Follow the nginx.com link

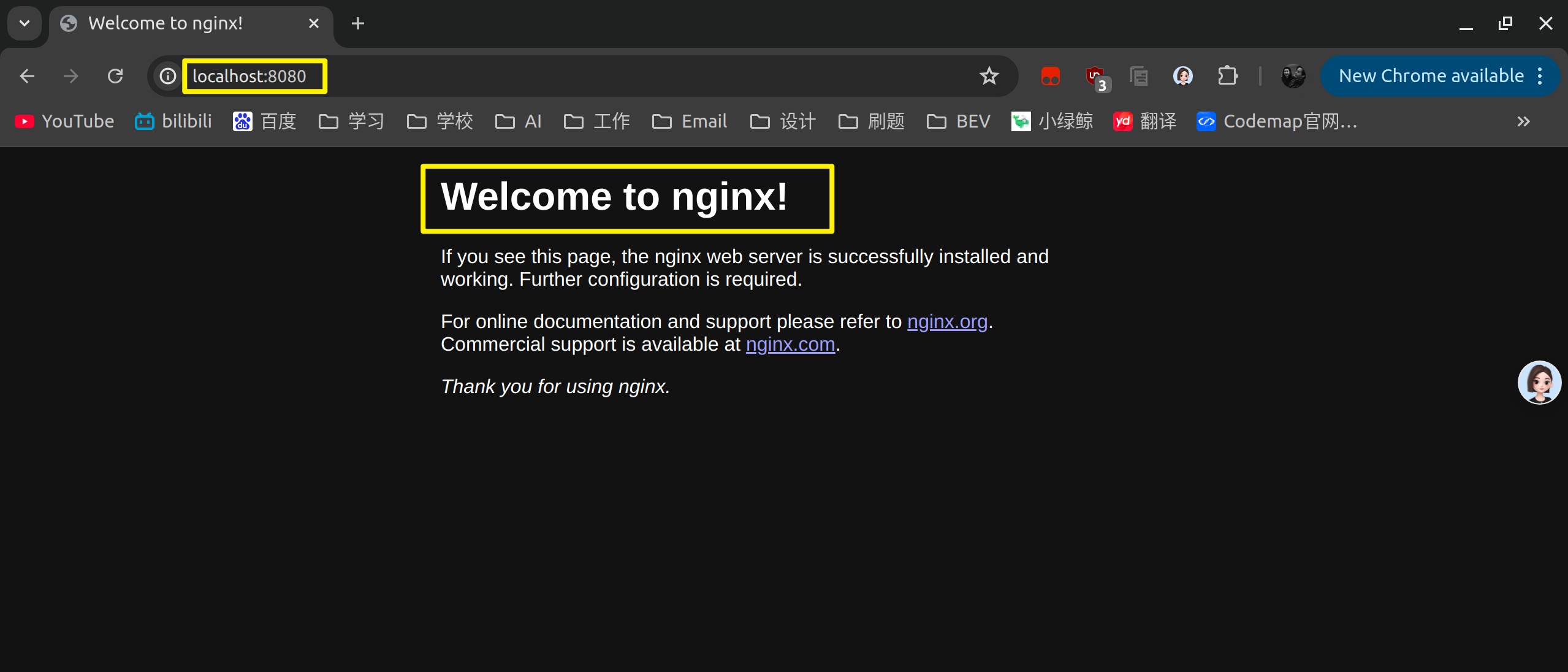(790, 345)
